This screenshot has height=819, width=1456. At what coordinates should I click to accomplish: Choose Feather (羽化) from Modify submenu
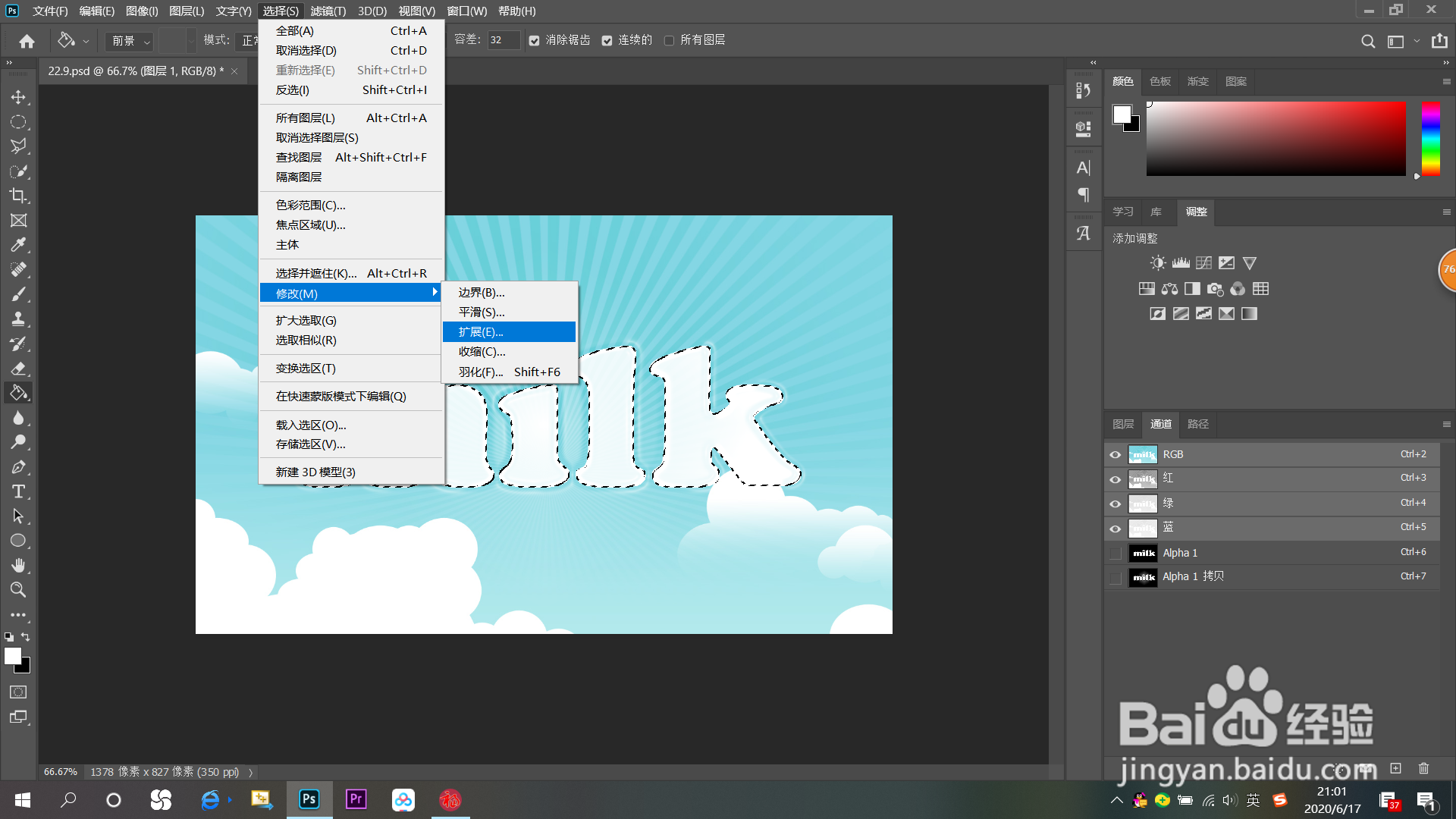509,372
